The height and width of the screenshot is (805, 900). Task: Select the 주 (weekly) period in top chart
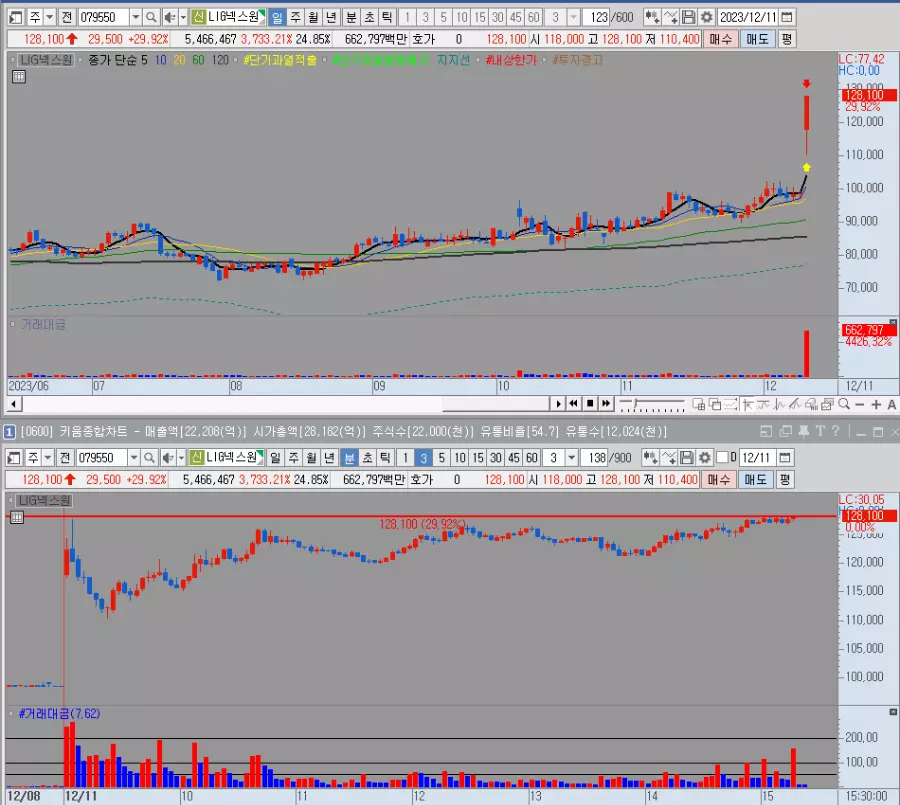click(x=296, y=17)
